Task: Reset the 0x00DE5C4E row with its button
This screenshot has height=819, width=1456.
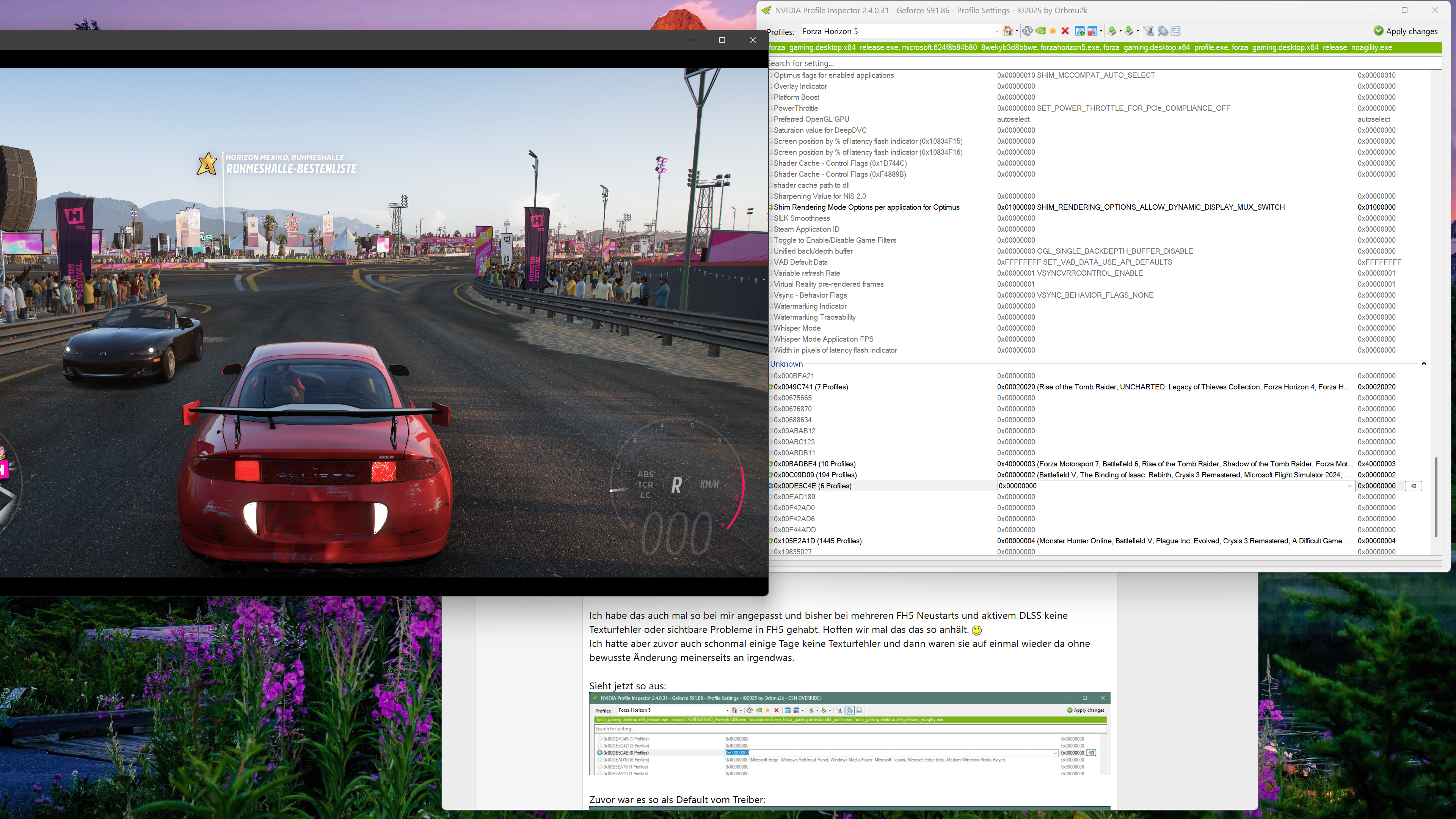Action: [1413, 486]
